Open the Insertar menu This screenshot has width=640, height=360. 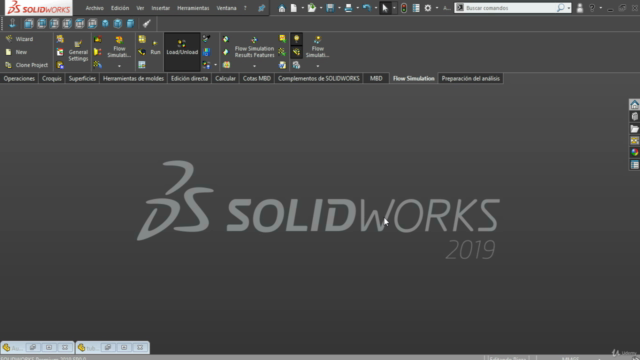click(x=160, y=8)
